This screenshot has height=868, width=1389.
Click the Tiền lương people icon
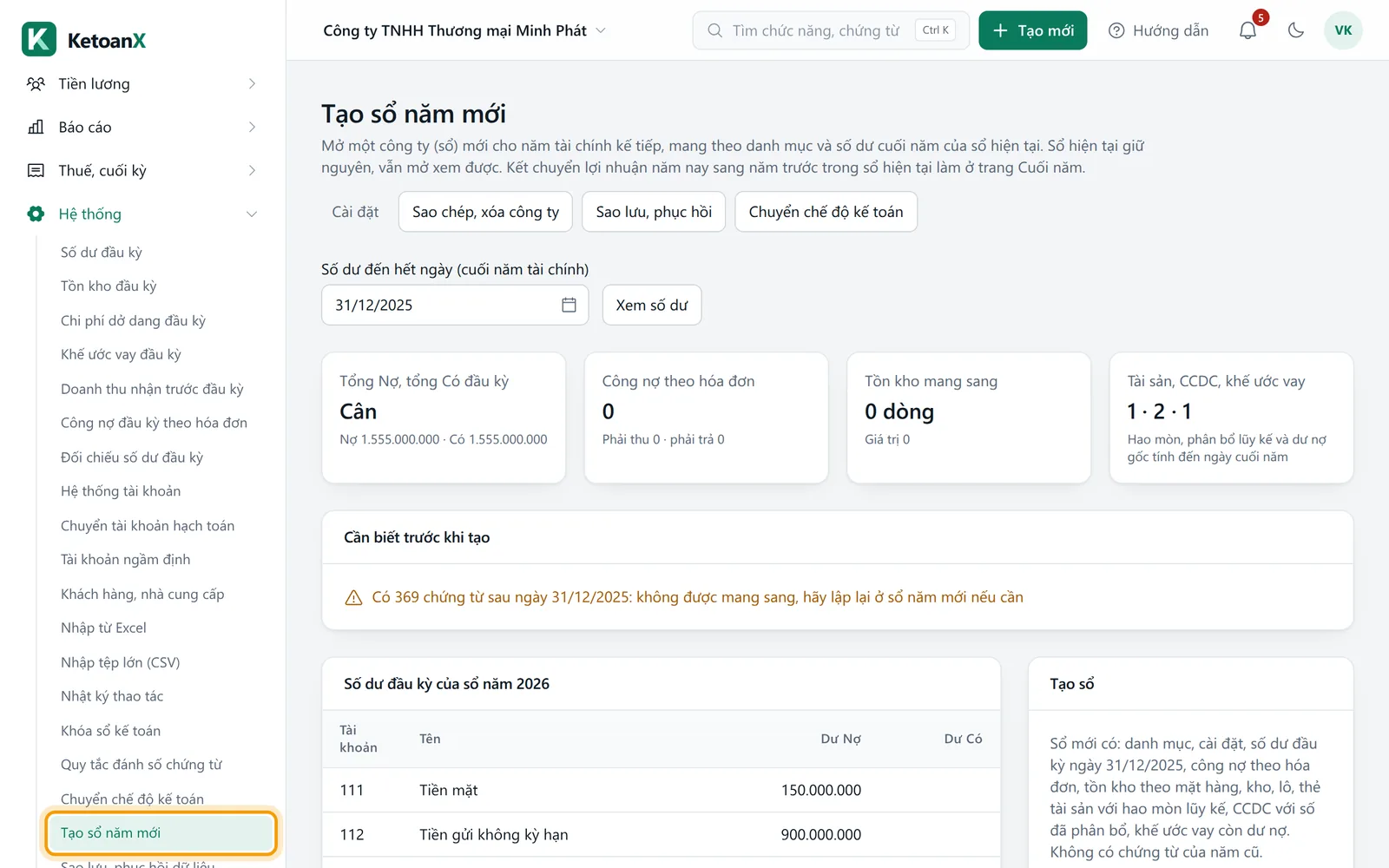(x=36, y=84)
